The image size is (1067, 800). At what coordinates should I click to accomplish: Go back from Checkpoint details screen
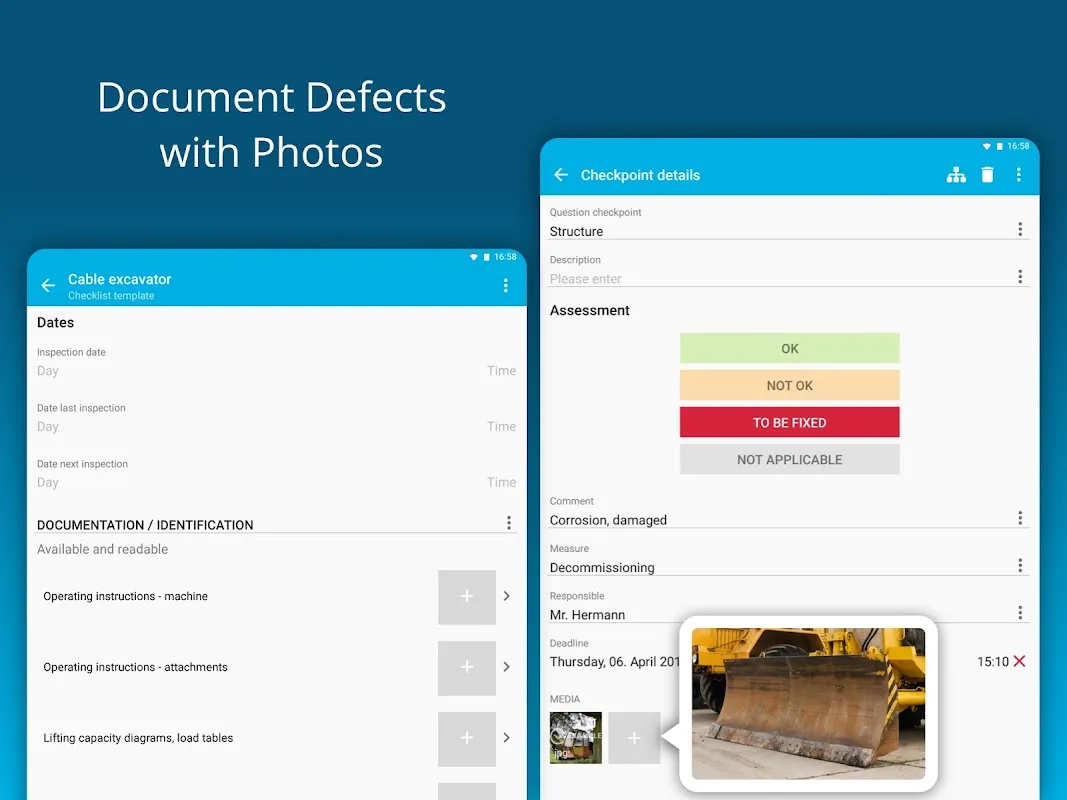click(x=561, y=175)
